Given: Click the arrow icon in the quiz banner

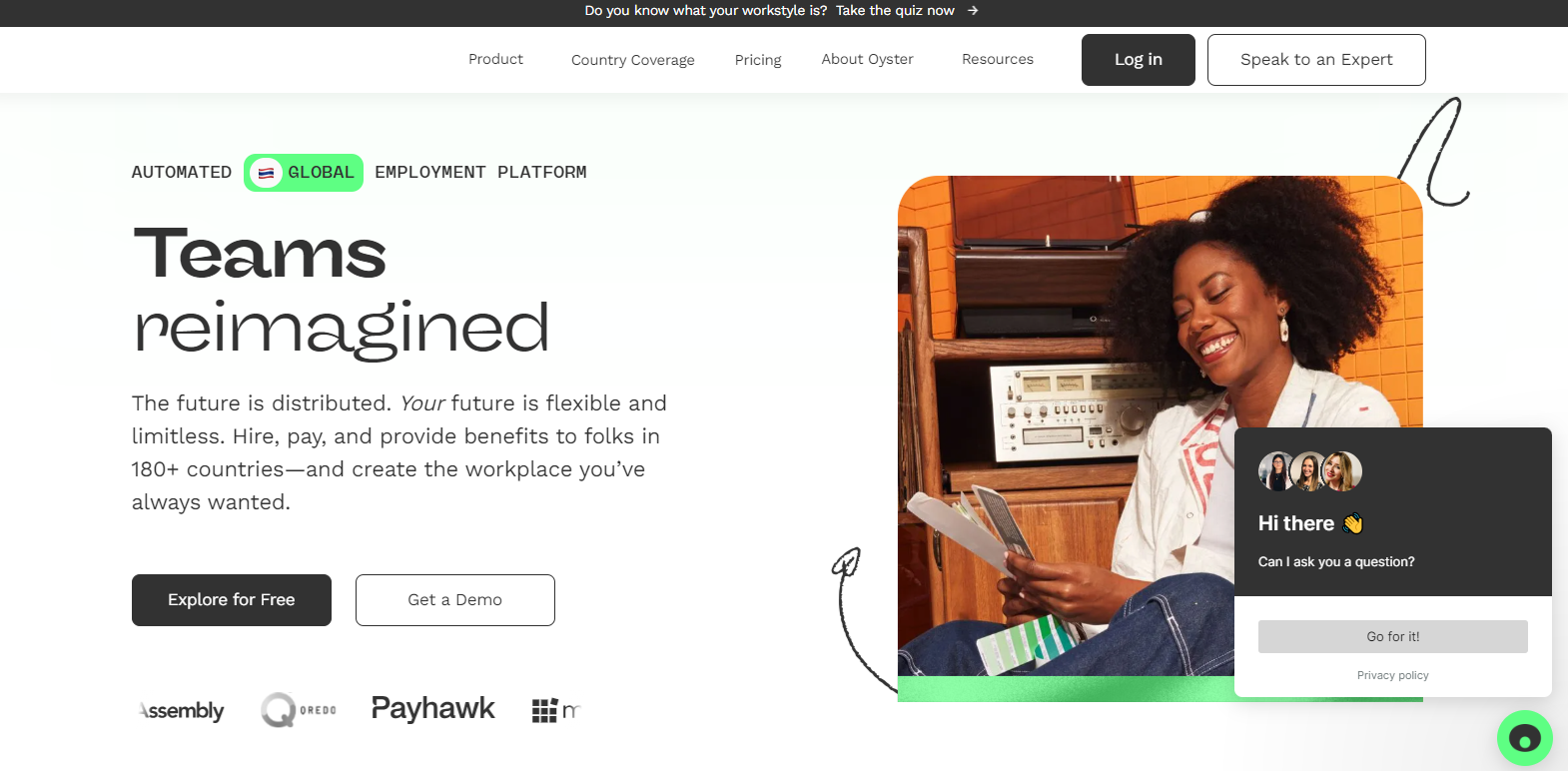Looking at the screenshot, I should click(x=973, y=10).
